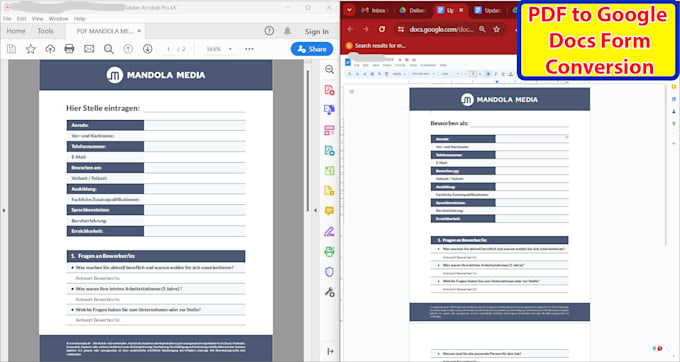This screenshot has height=362, width=680.
Task: Open the green printer tool in Acrobat pane
Action: click(330, 251)
